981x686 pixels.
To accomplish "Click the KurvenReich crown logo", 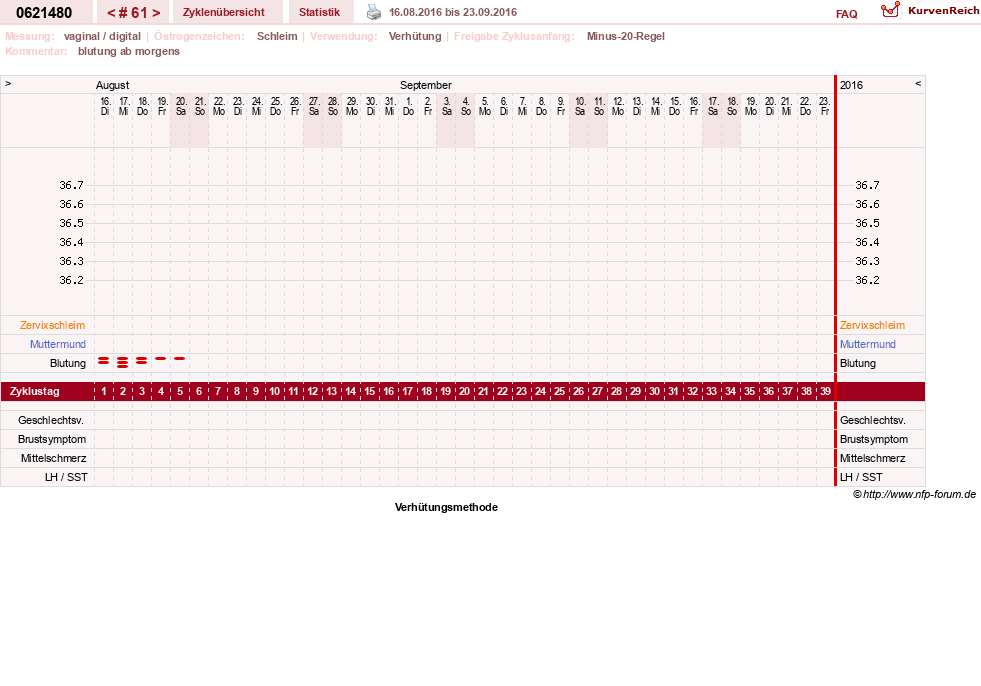I will click(890, 10).
